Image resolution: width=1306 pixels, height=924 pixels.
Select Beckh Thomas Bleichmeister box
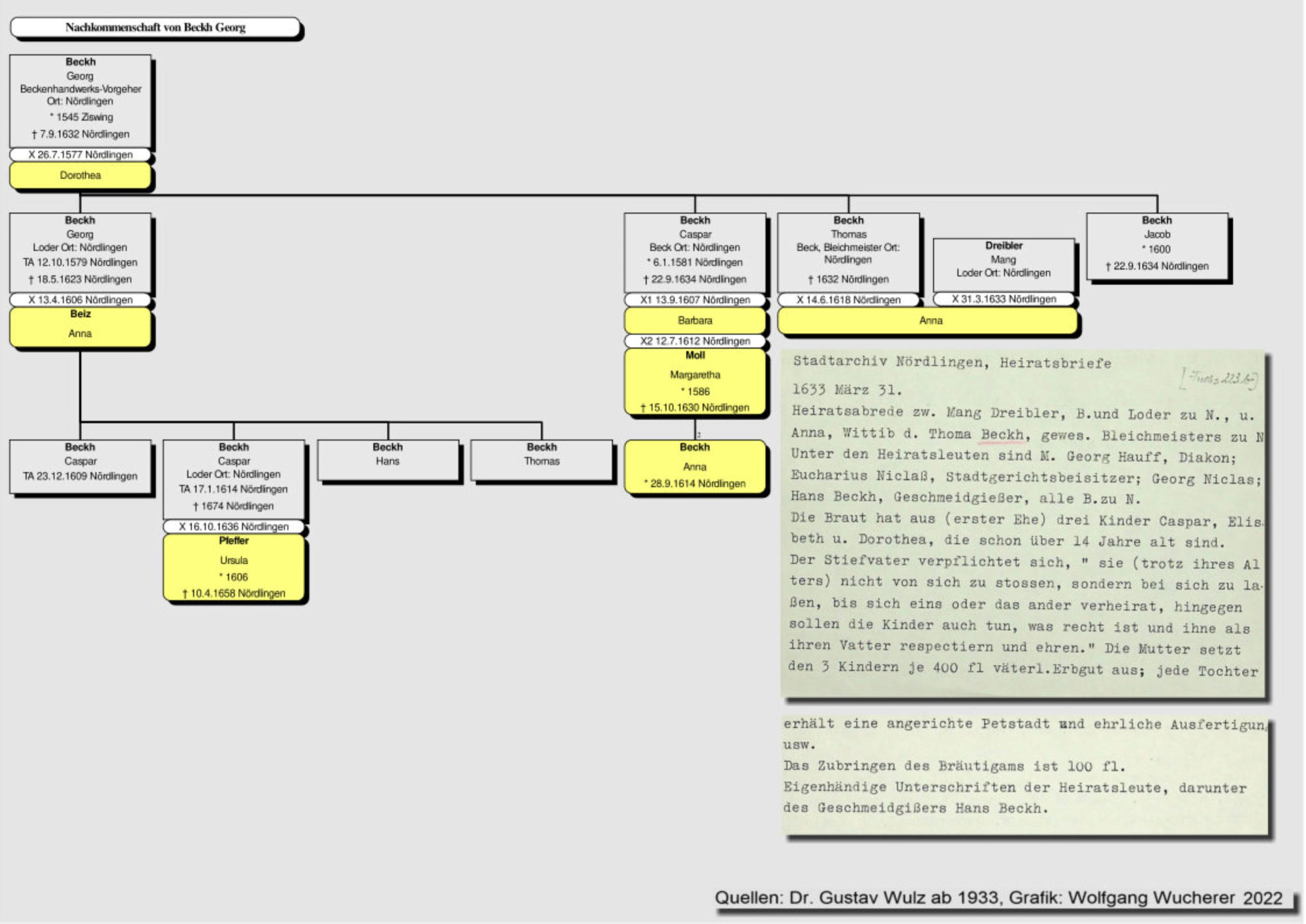tap(848, 253)
